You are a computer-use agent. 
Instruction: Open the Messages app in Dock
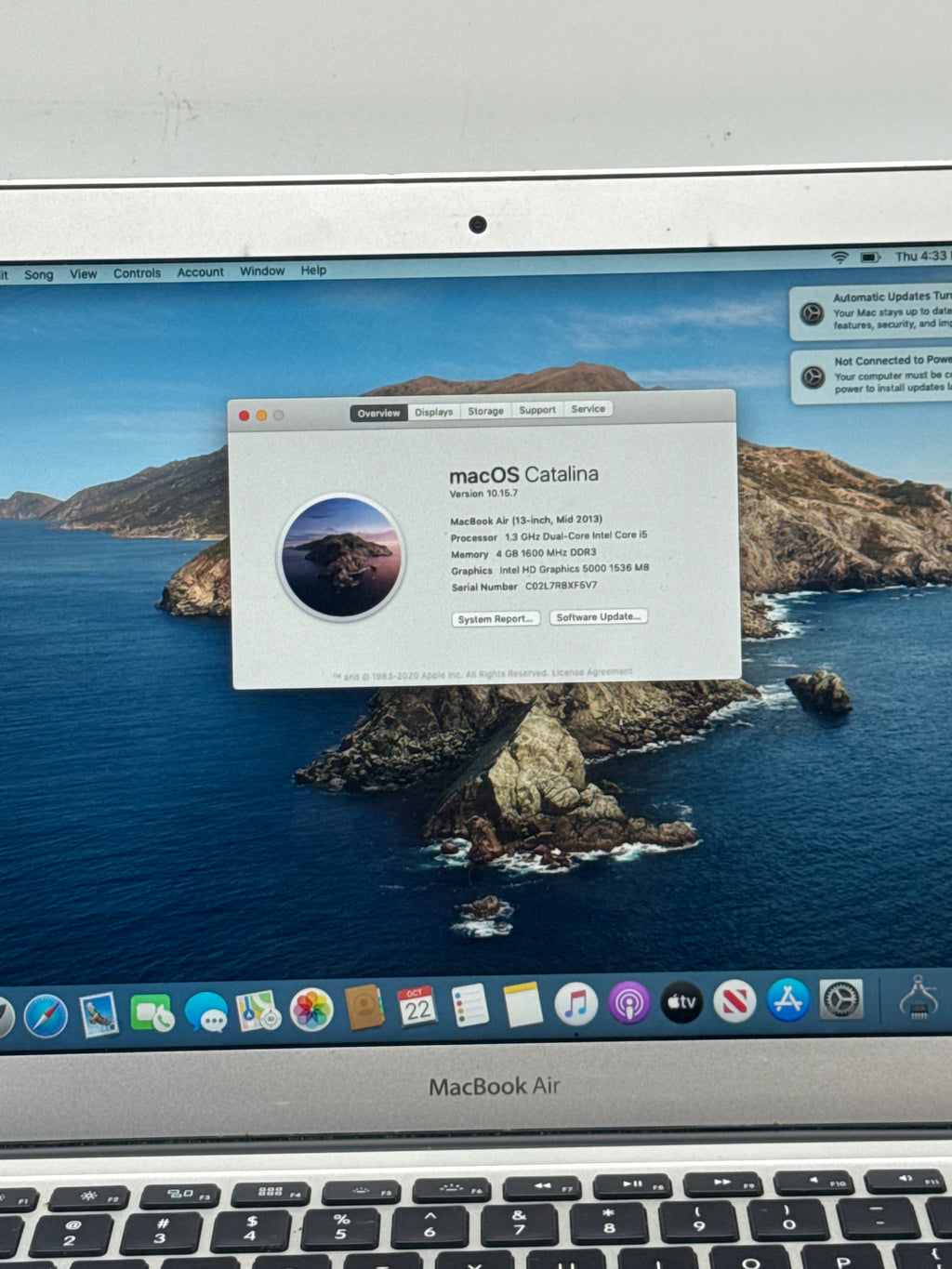(205, 1012)
